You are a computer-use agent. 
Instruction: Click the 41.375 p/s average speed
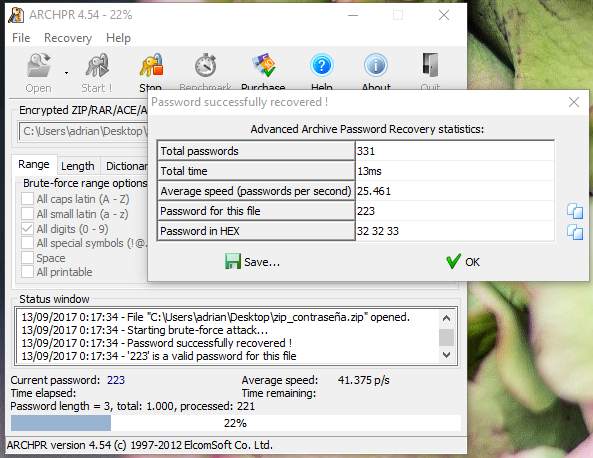click(x=363, y=380)
